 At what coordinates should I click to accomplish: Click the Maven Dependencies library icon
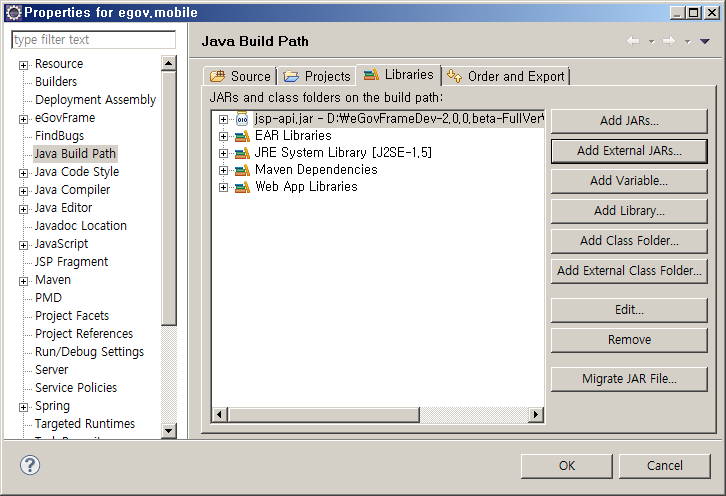pyautogui.click(x=241, y=170)
